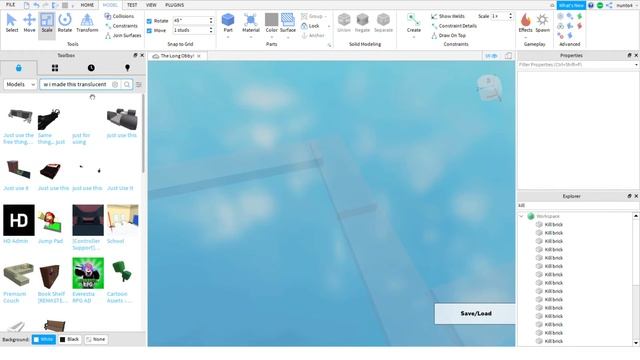Increase the rotate snap angle stepper
This screenshot has height=360, width=640.
(x=211, y=19)
